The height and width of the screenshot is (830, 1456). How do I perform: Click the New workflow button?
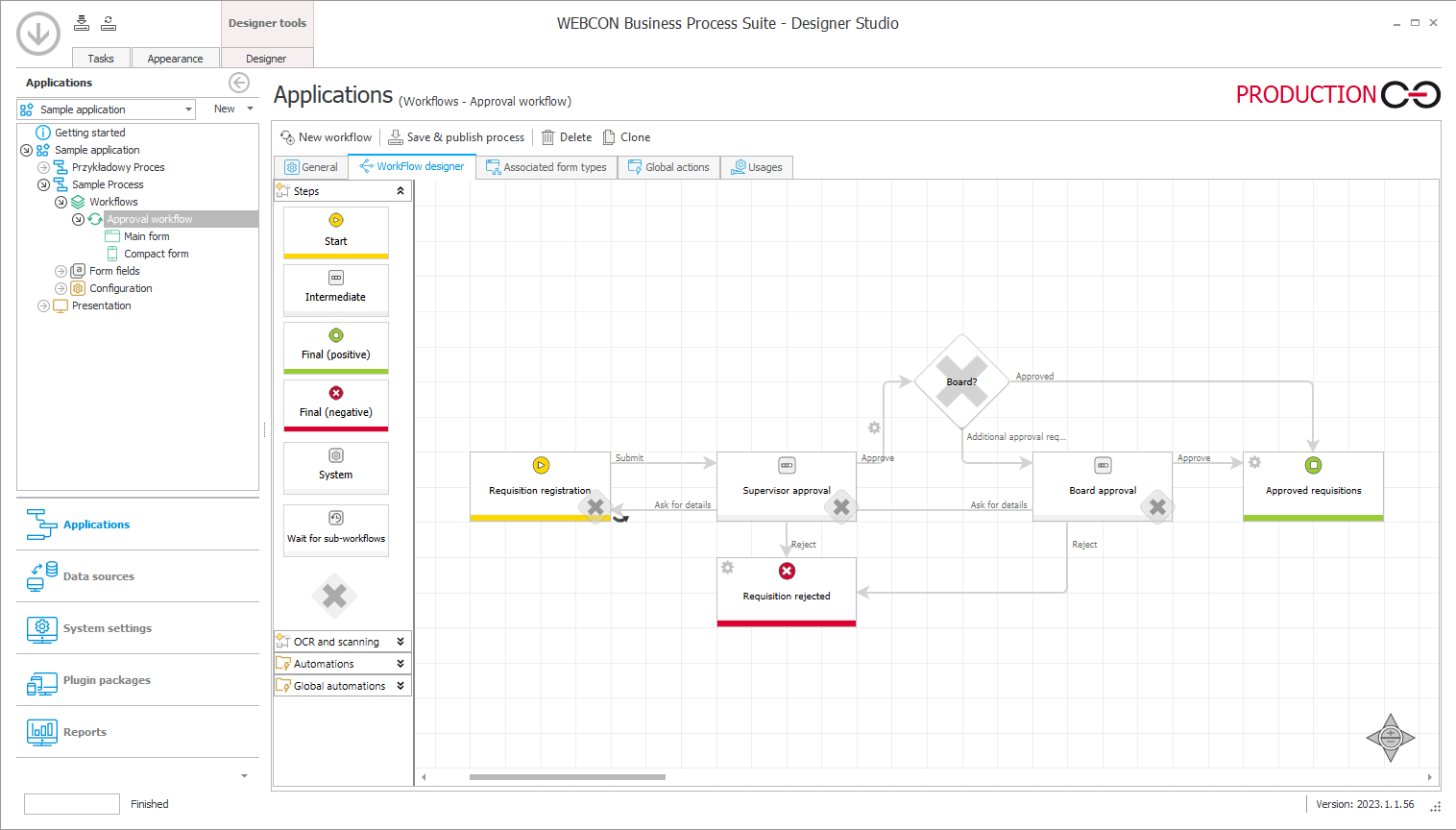point(326,137)
